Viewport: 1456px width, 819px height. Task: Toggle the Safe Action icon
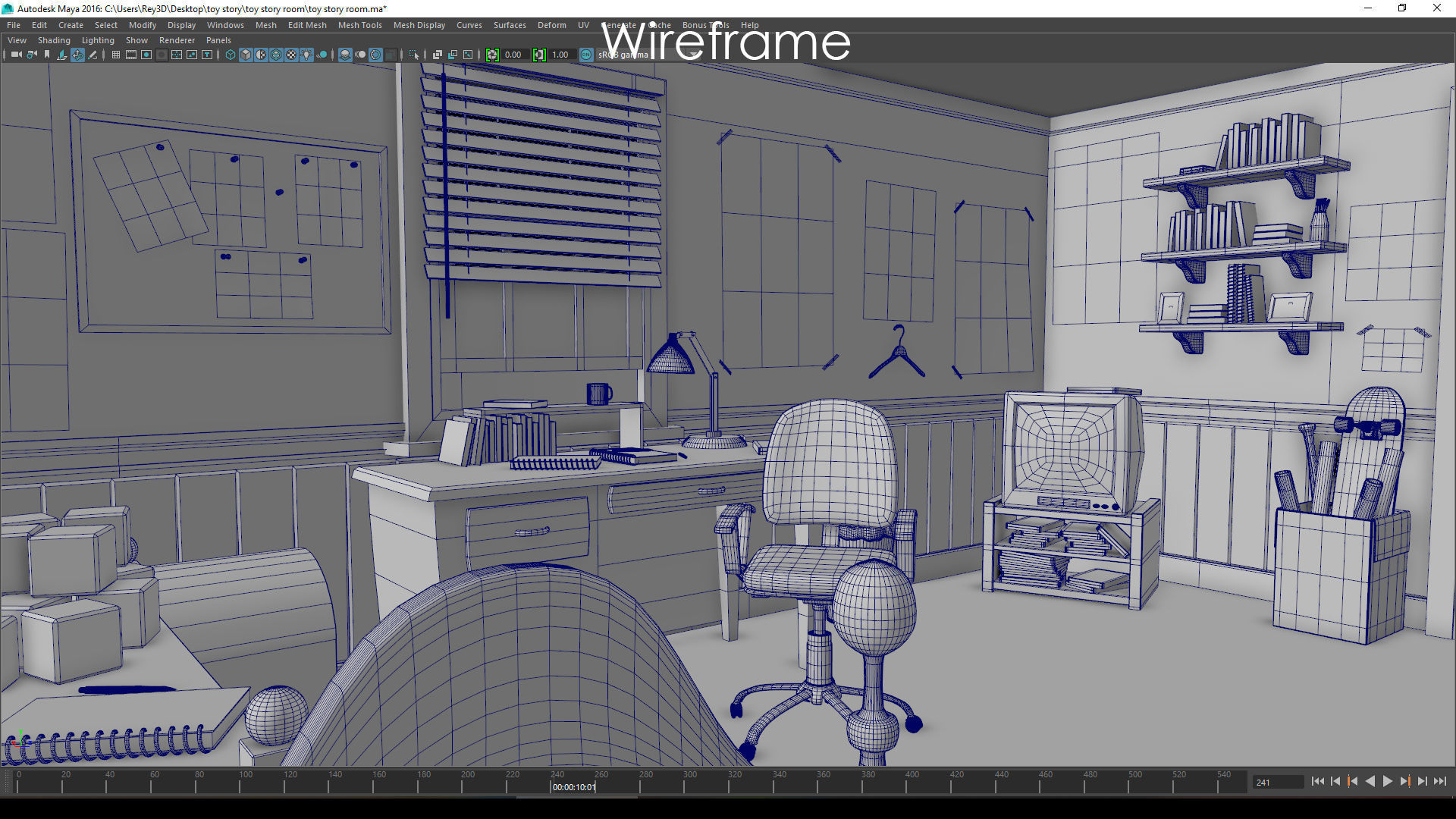pos(192,55)
